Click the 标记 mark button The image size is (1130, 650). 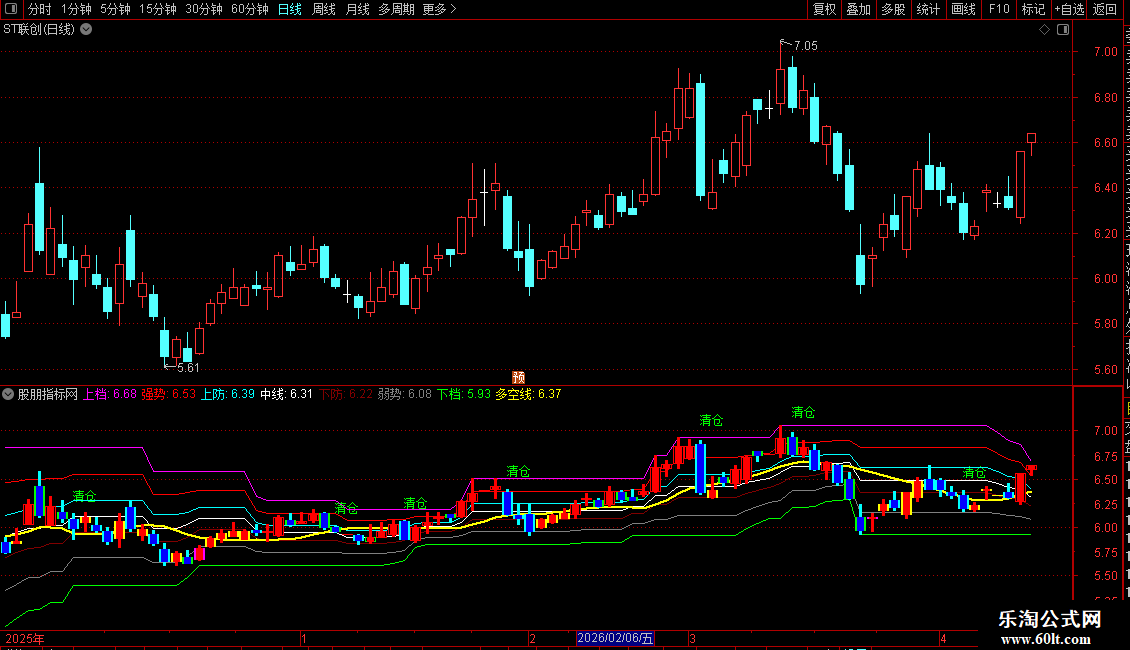[x=1033, y=9]
